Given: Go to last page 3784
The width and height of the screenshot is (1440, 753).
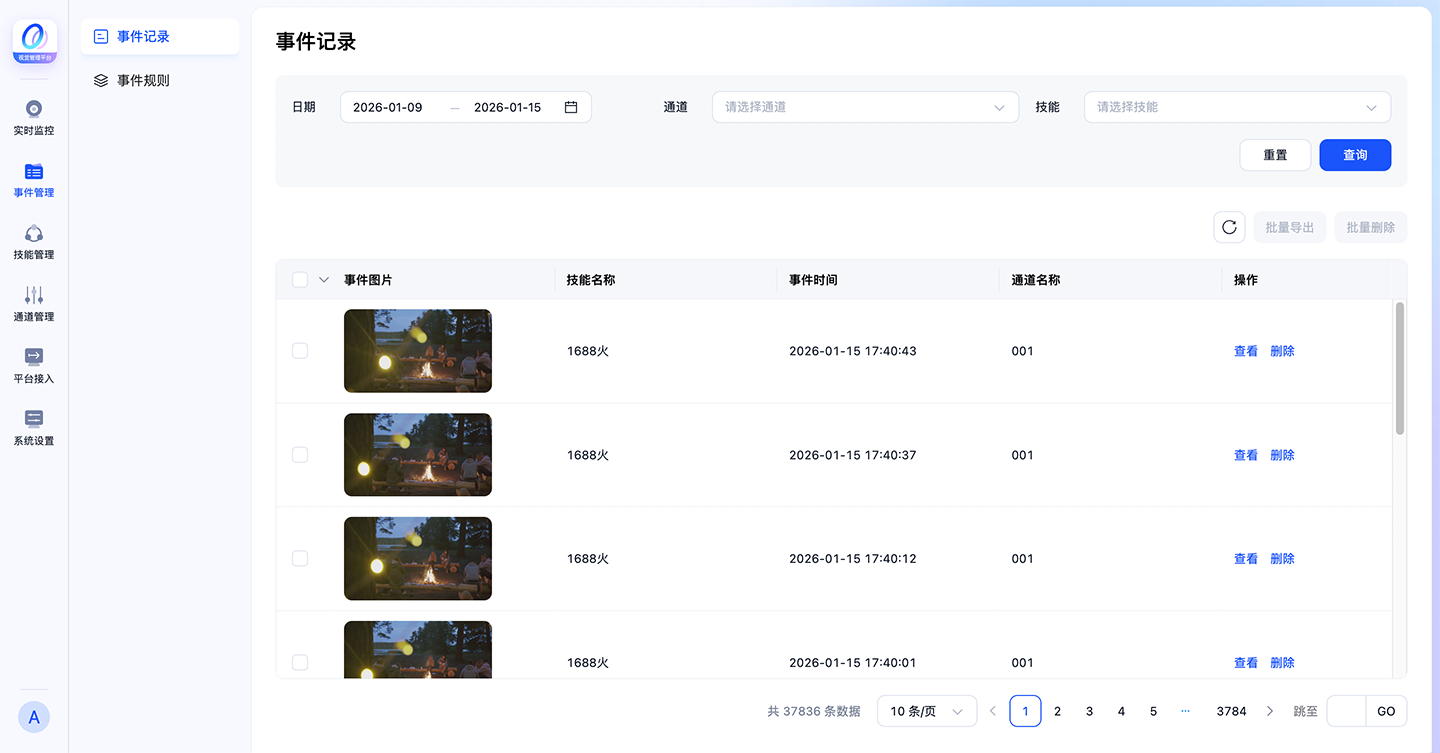Looking at the screenshot, I should 1231,711.
